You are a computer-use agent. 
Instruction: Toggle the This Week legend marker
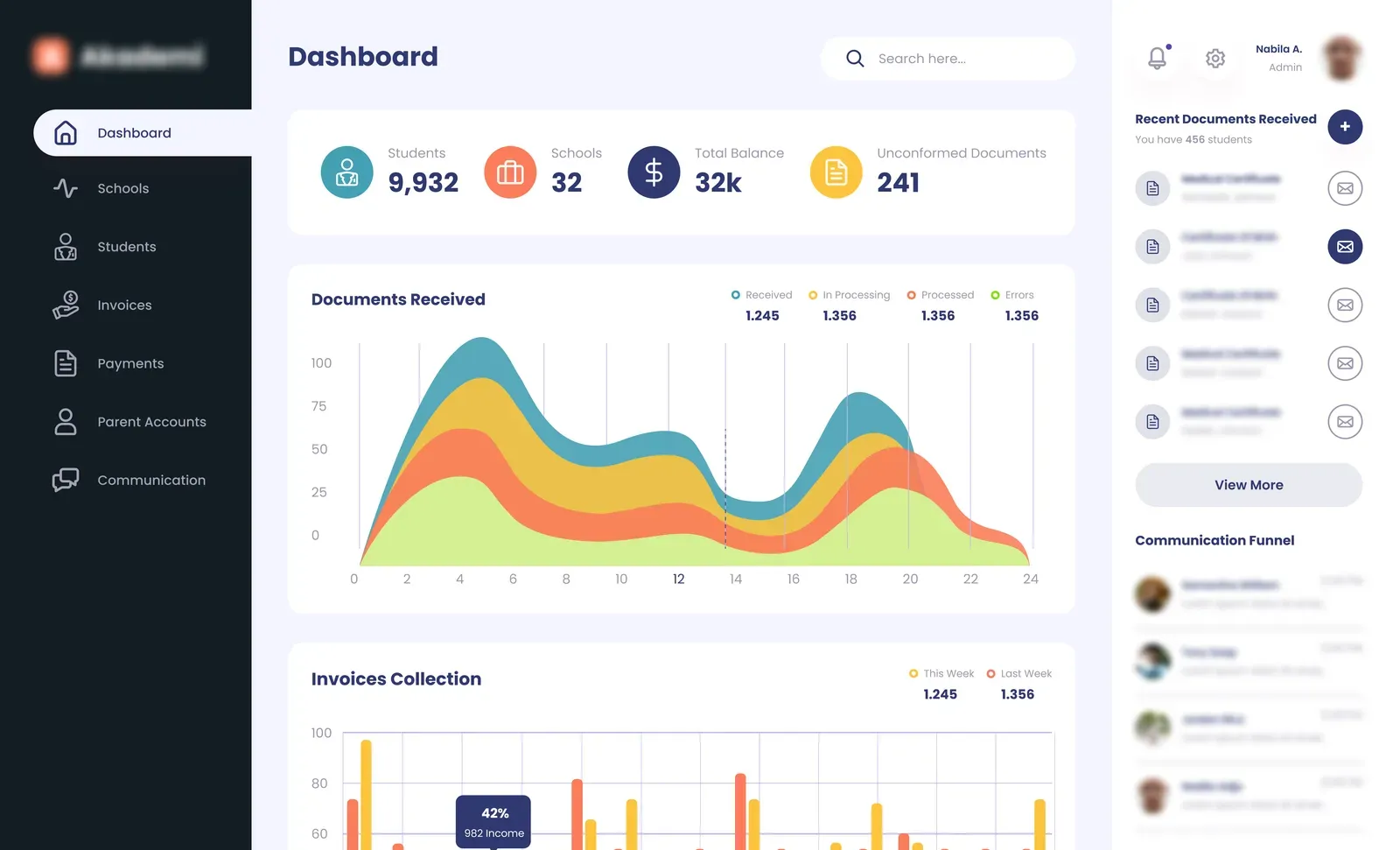click(x=913, y=673)
